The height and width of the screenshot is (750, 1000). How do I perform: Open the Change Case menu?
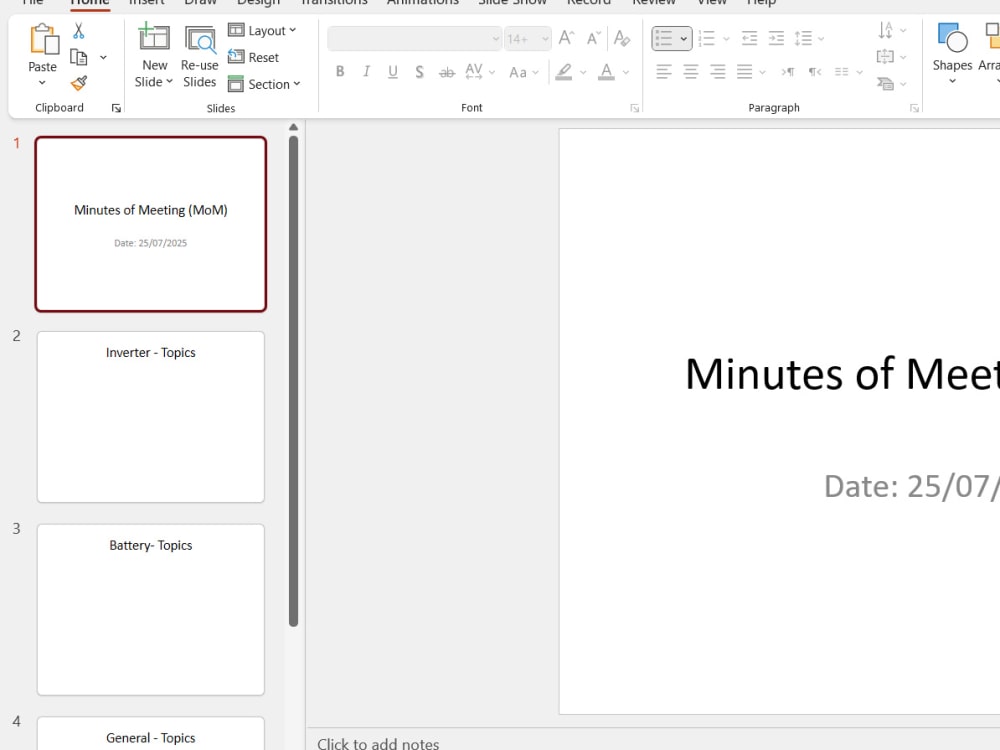click(x=524, y=72)
